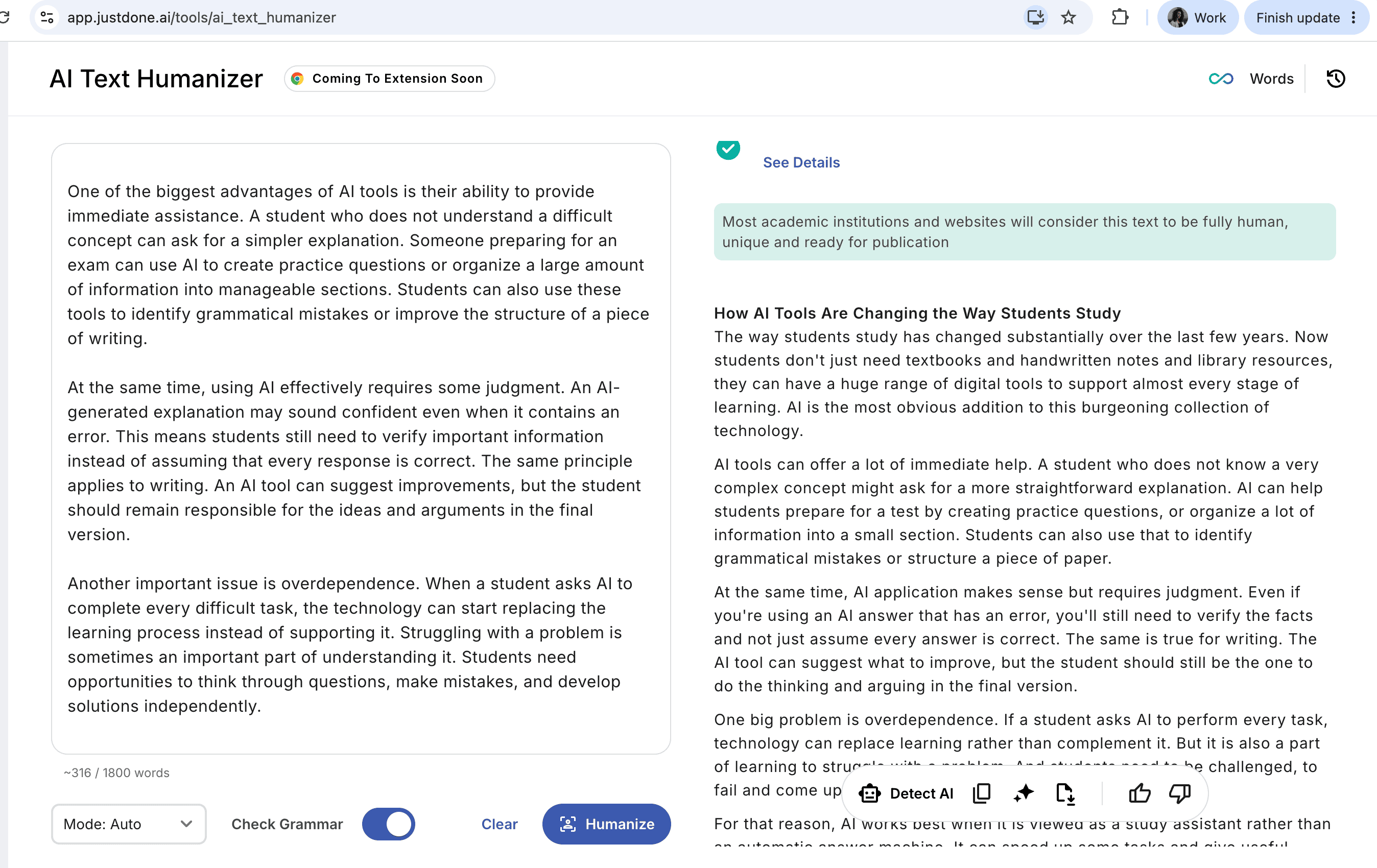The height and width of the screenshot is (868, 1377).
Task: Click install app icon in address bar
Action: [1036, 18]
